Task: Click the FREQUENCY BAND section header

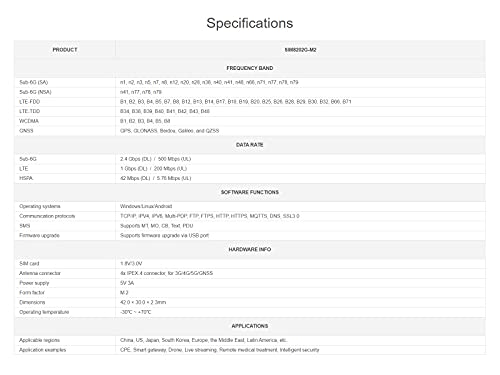Action: click(x=250, y=68)
